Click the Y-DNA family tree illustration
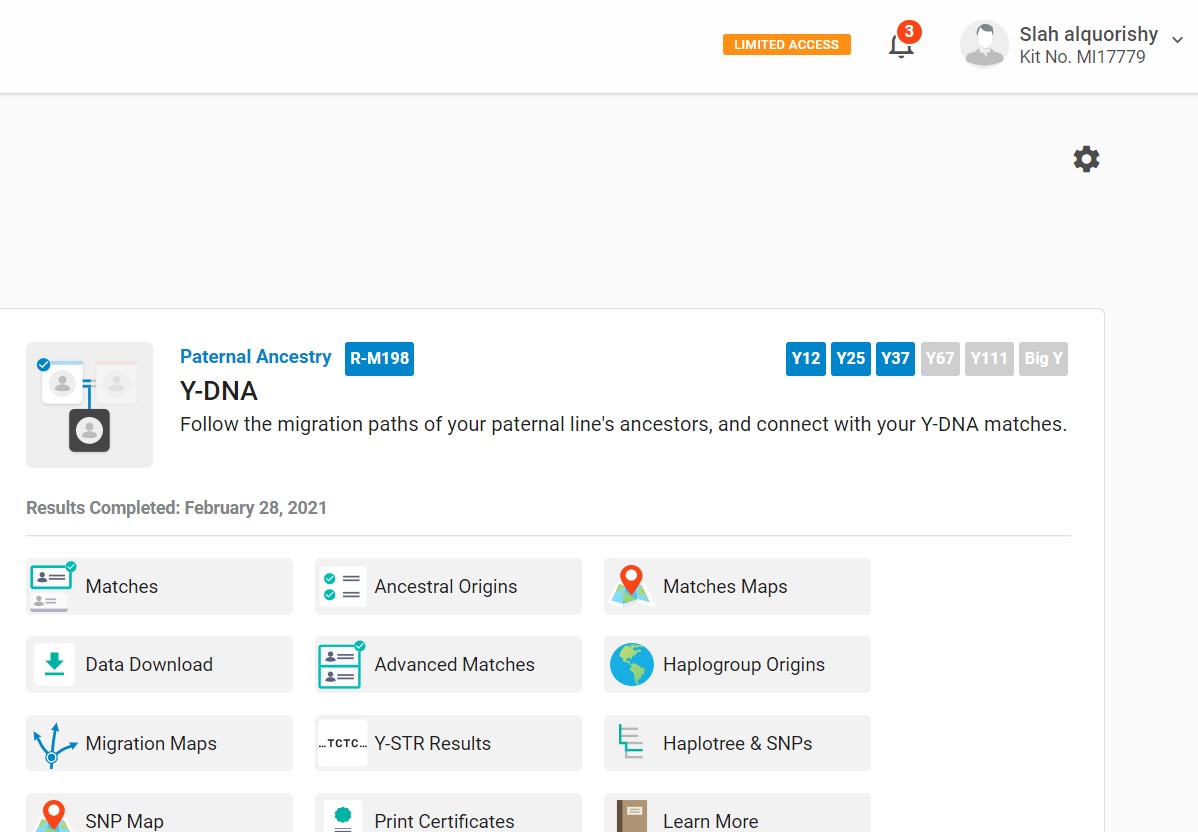The width and height of the screenshot is (1198, 832). point(89,405)
